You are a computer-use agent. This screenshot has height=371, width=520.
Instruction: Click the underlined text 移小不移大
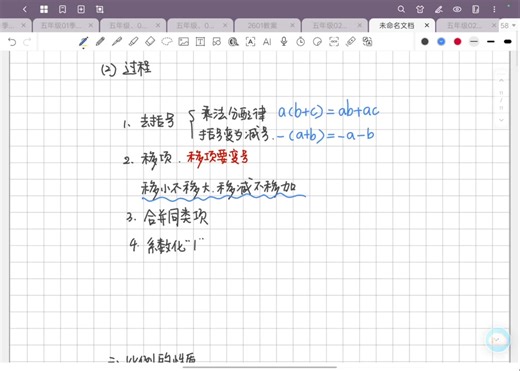(x=177, y=189)
